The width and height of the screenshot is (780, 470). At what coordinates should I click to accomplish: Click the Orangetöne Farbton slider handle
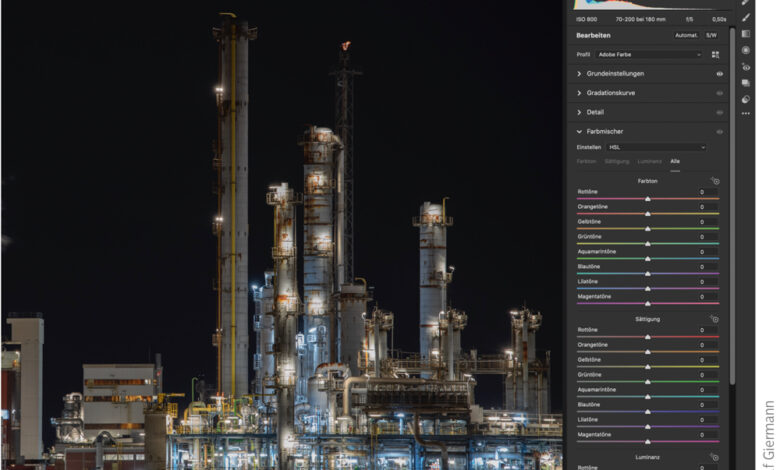tap(648, 214)
